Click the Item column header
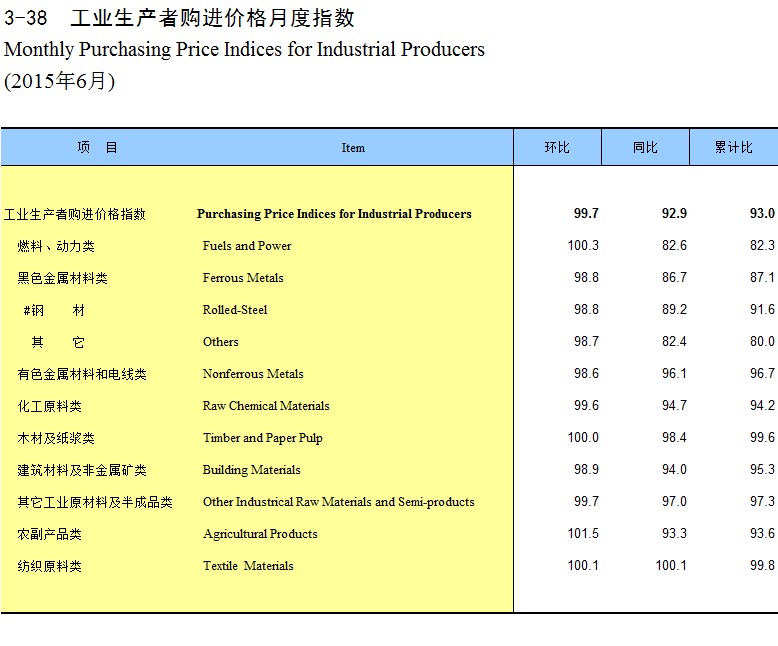The height and width of the screenshot is (646, 778). [x=353, y=148]
